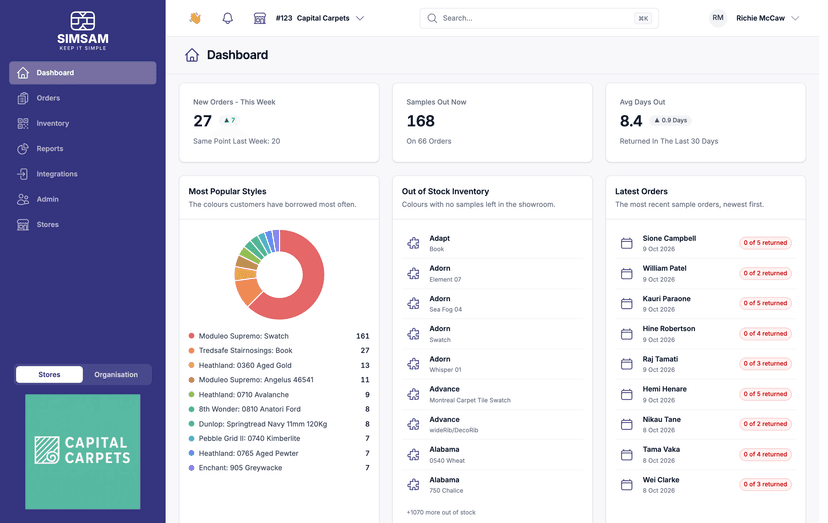Click Advance wideRib/DecoRib inventory row
The height and width of the screenshot is (523, 828).
click(492, 424)
